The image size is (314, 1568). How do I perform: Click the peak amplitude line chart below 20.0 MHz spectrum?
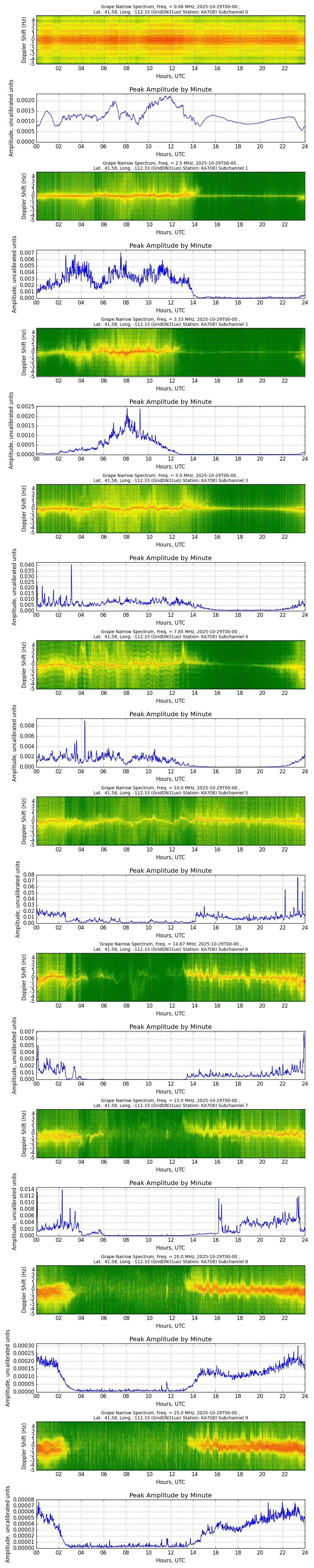tap(171, 1368)
